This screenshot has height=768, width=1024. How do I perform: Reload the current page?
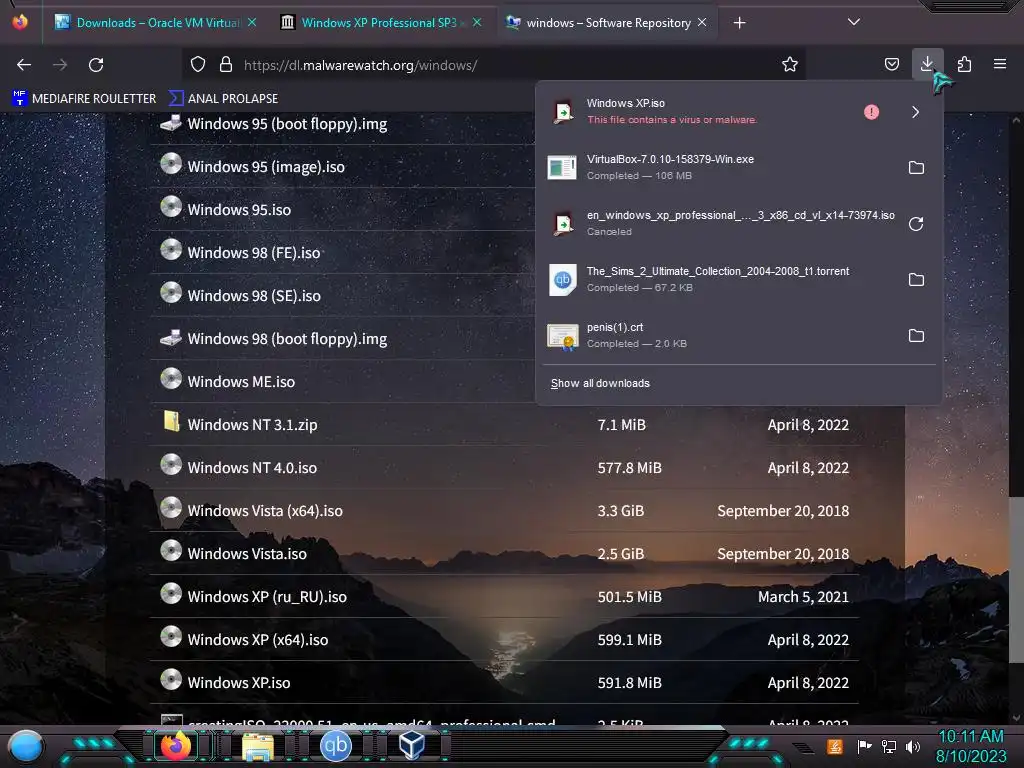(x=96, y=65)
